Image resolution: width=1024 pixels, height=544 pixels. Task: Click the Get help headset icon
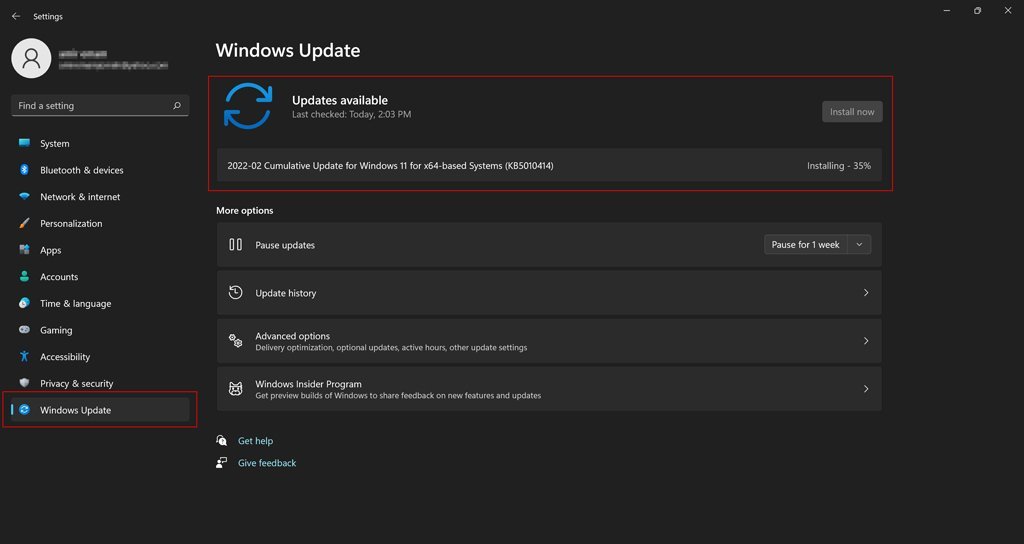(222, 440)
